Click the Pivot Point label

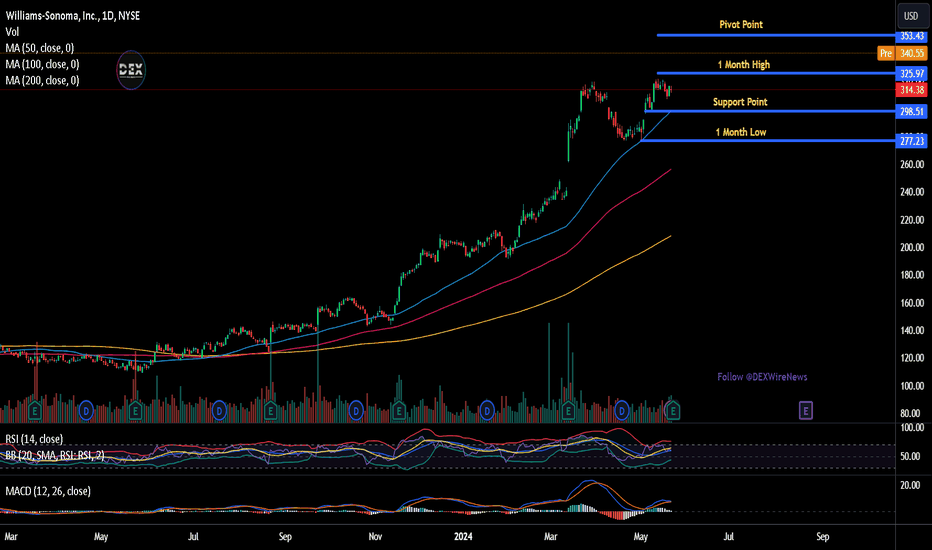(x=741, y=24)
